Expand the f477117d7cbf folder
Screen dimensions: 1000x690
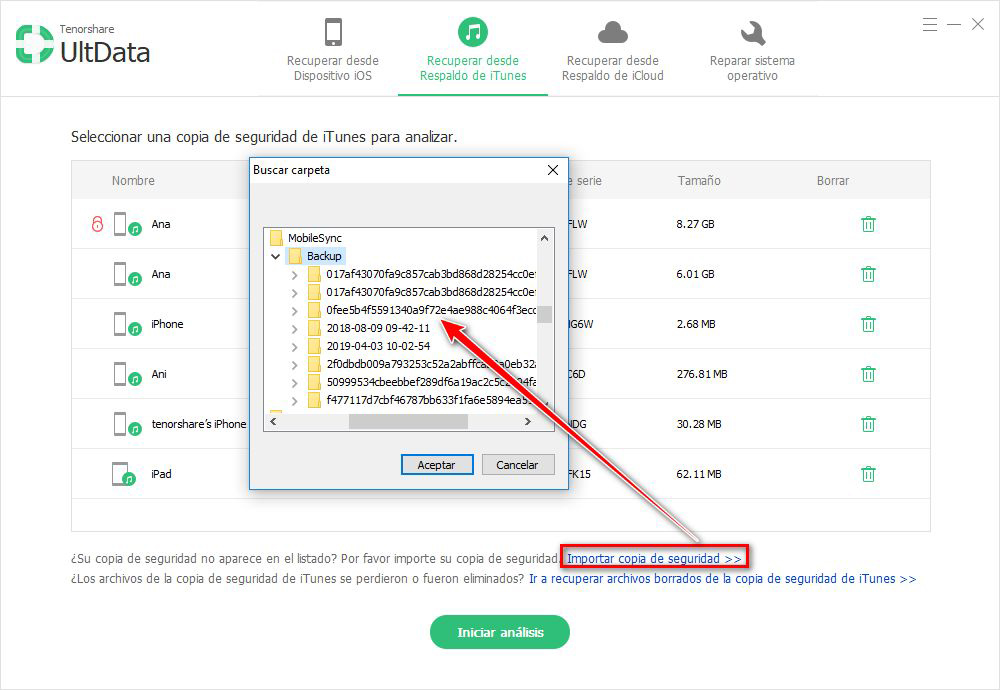point(294,401)
